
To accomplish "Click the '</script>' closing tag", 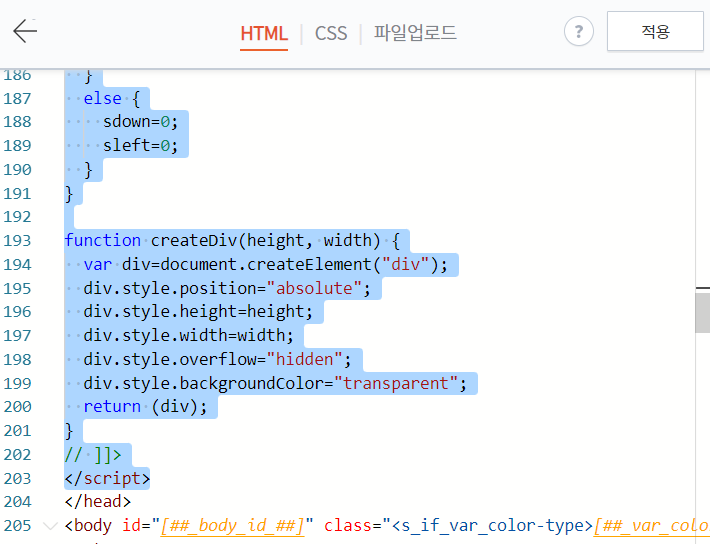I will [x=107, y=478].
